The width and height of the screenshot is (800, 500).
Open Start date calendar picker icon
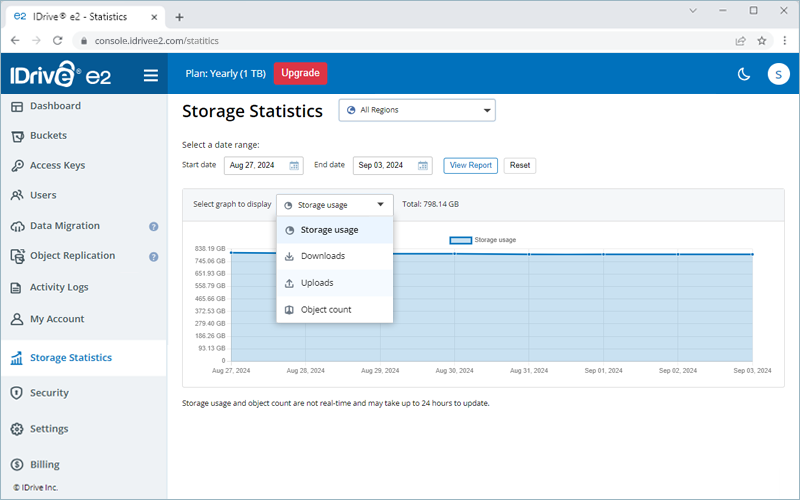click(x=294, y=165)
